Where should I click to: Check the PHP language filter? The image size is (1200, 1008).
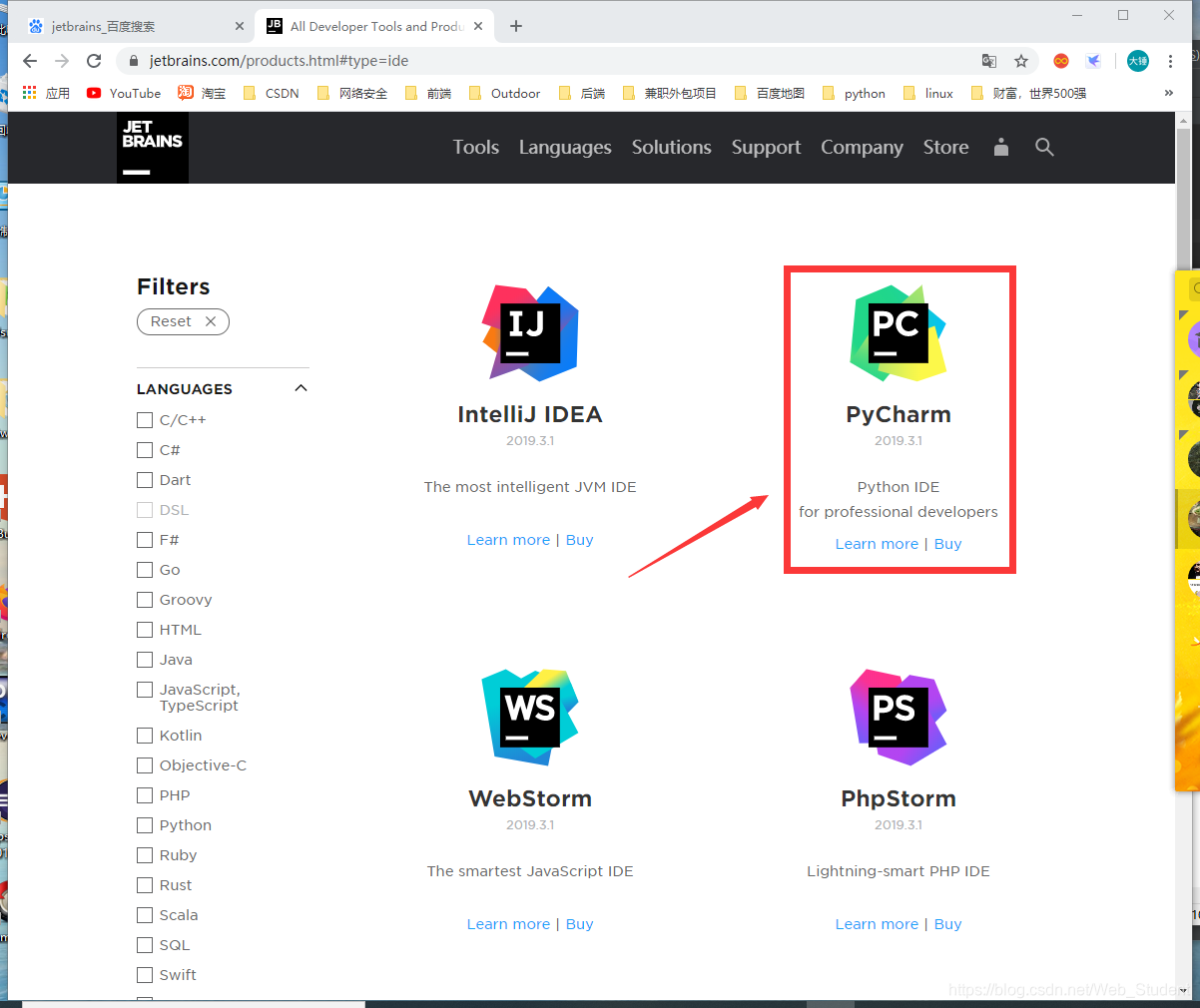pos(145,795)
